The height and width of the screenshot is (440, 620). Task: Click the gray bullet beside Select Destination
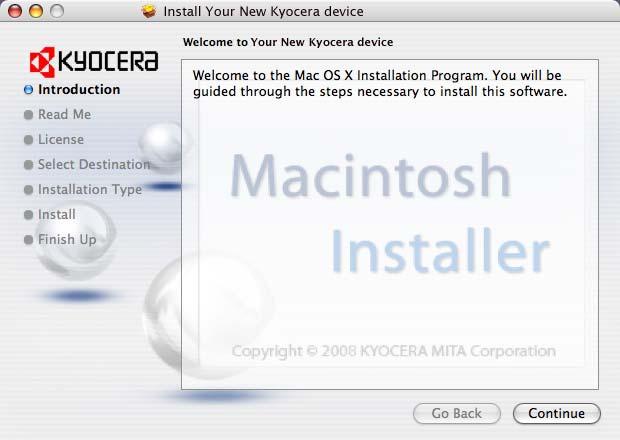(x=28, y=164)
